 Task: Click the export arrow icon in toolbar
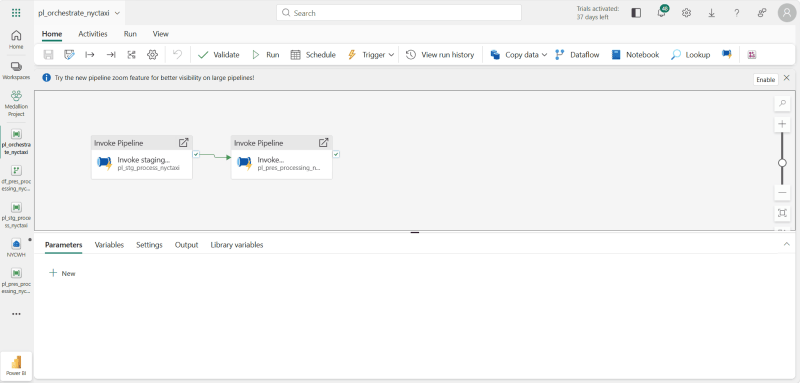pyautogui.click(x=90, y=55)
